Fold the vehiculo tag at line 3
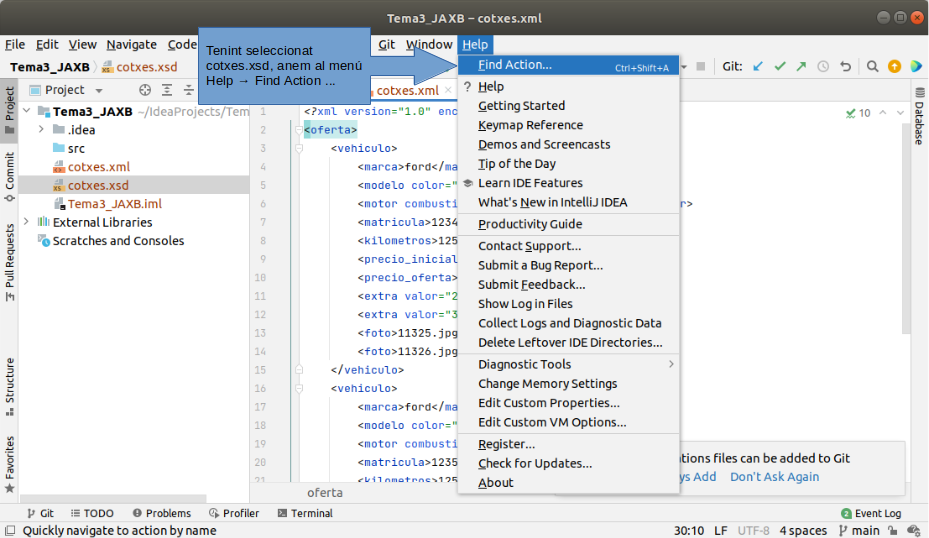This screenshot has width=929, height=538. pos(299,148)
